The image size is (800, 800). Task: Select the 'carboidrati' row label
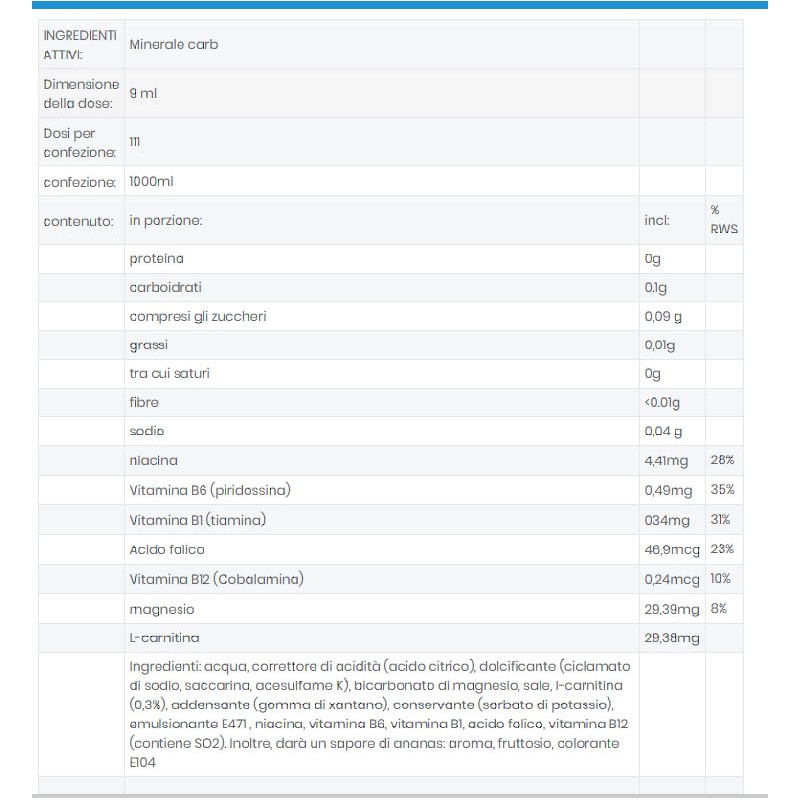(x=165, y=287)
